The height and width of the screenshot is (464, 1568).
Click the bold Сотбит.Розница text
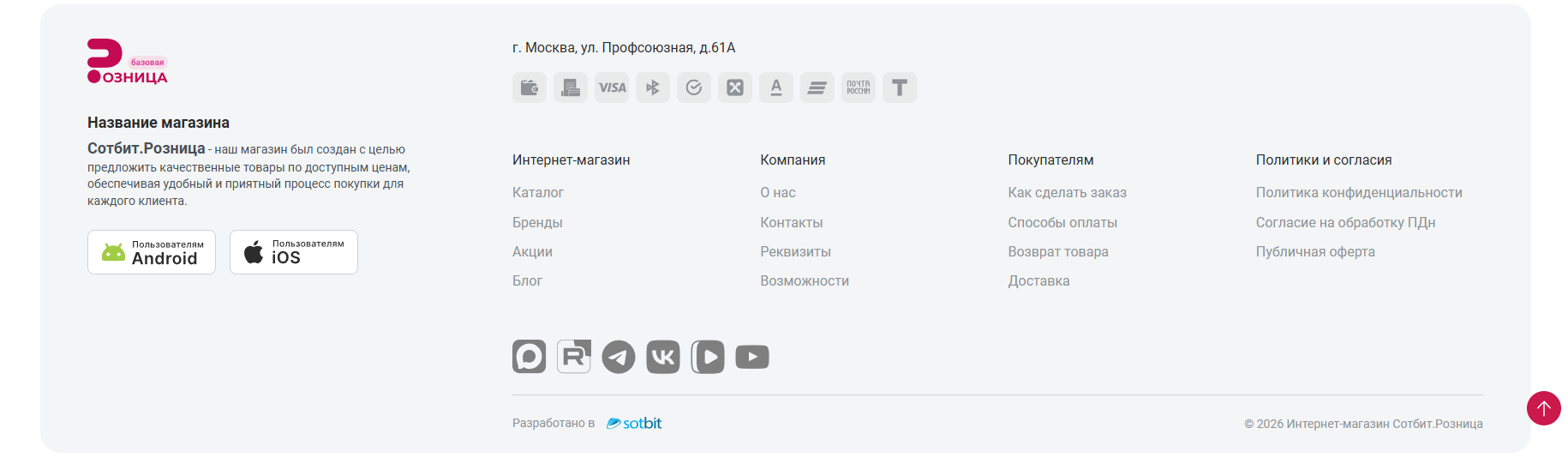click(x=147, y=148)
